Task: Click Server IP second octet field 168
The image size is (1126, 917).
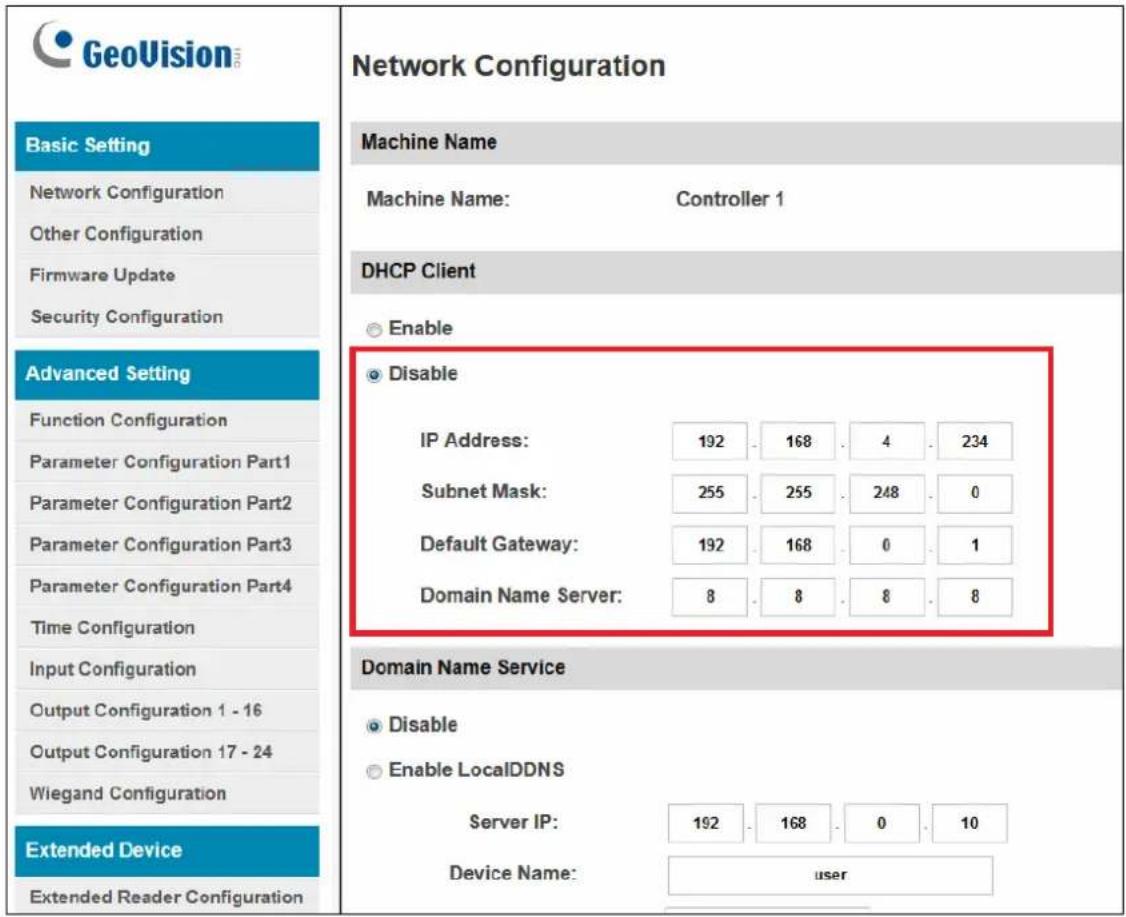Action: (x=794, y=823)
